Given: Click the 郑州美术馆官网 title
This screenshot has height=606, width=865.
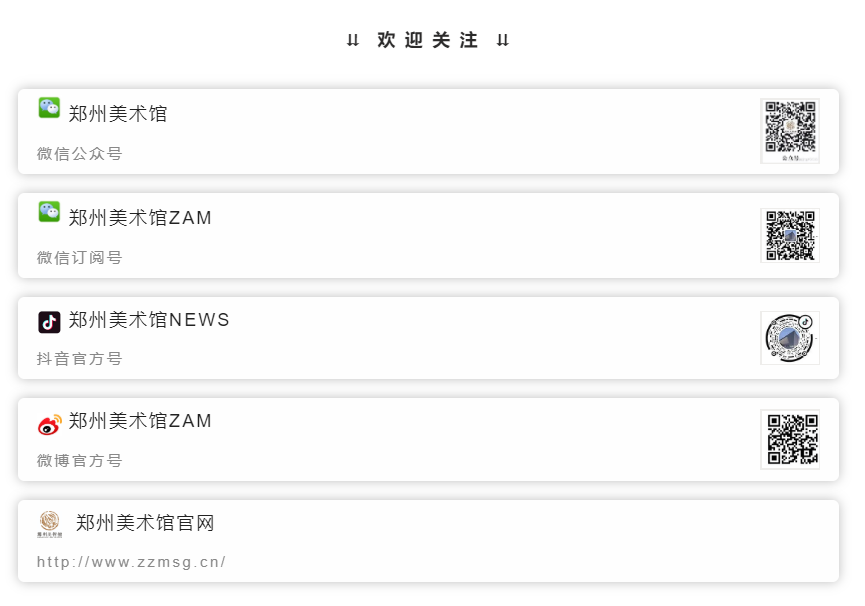Looking at the screenshot, I should (x=145, y=523).
